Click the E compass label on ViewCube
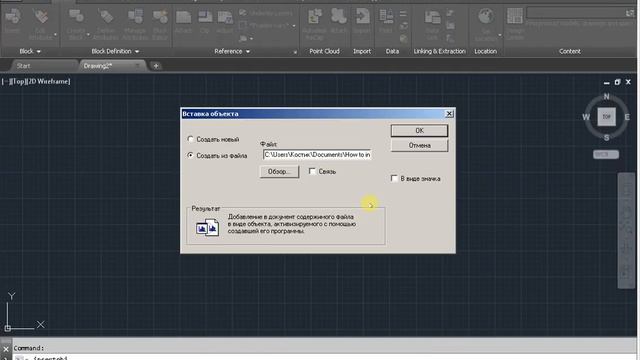The height and width of the screenshot is (360, 640). coord(627,117)
